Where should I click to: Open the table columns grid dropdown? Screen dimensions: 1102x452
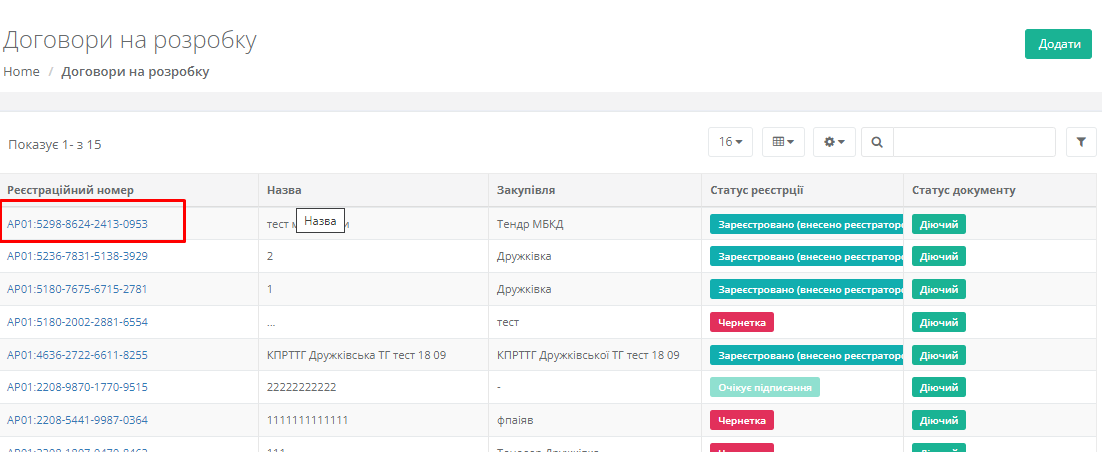click(783, 142)
